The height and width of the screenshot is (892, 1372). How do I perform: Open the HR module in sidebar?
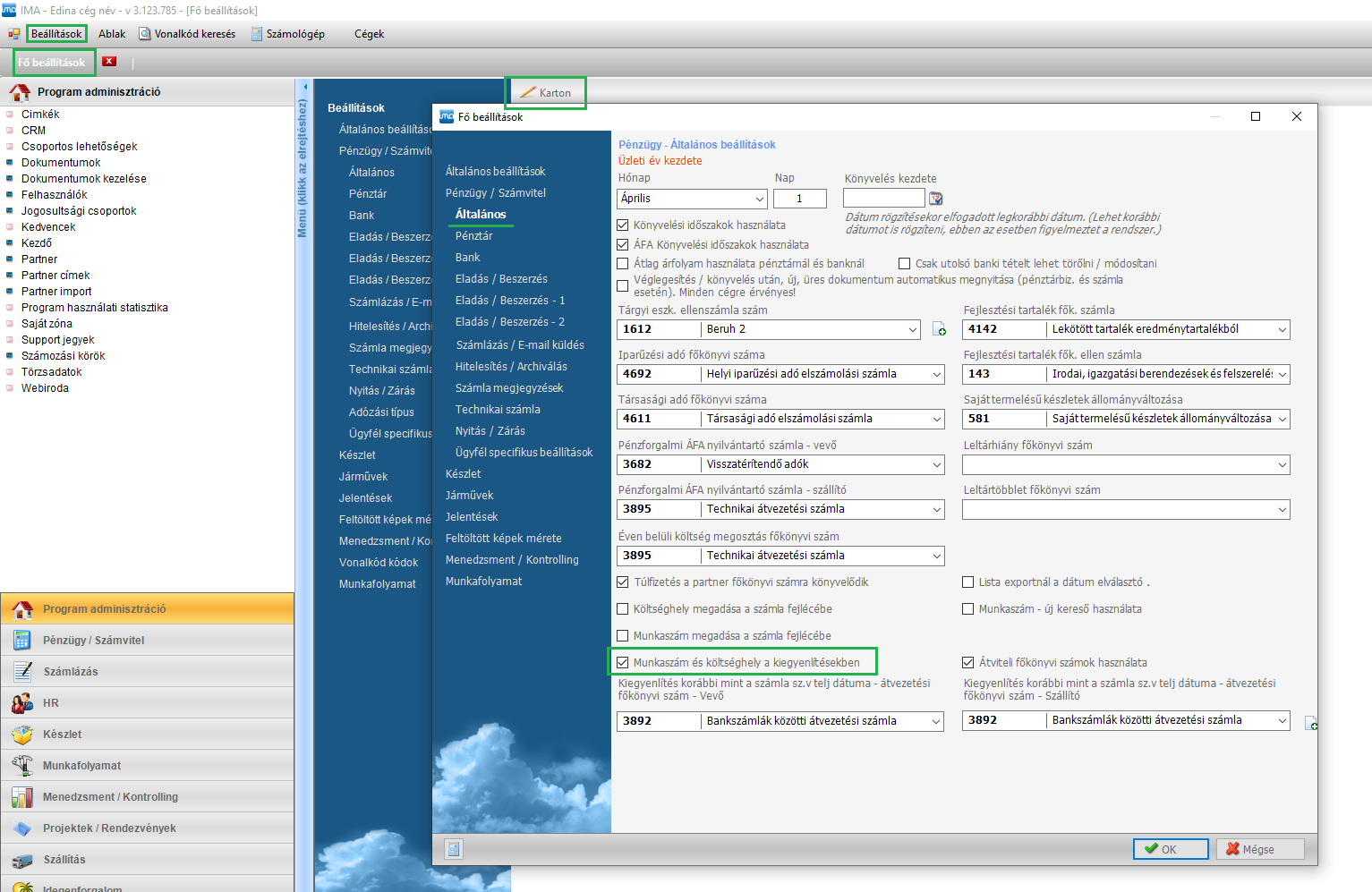[50, 703]
